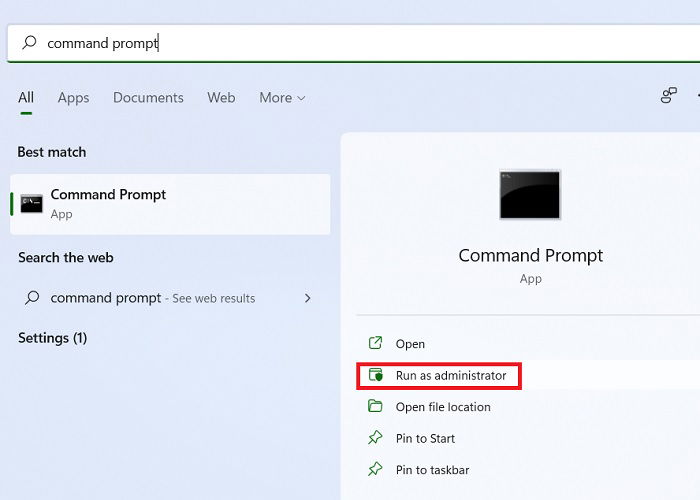Click the pin icon beside Pin to Start
The width and height of the screenshot is (700, 500).
coord(375,438)
